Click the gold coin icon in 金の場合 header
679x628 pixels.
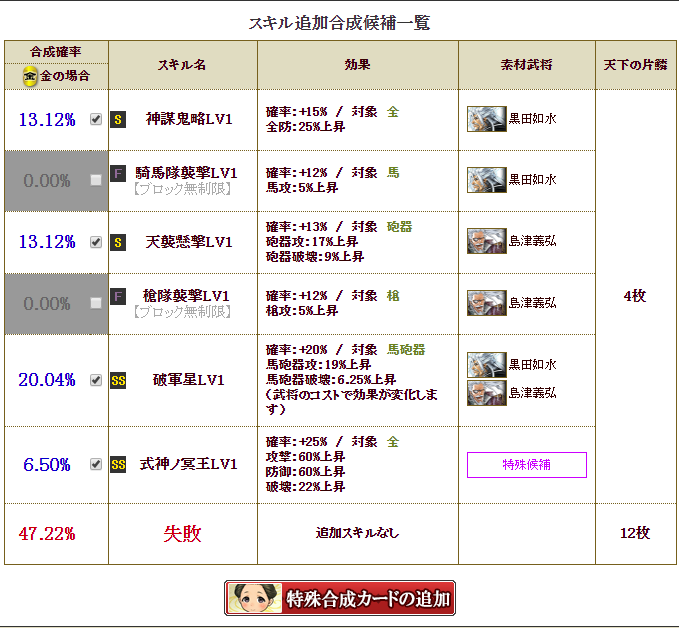[30, 76]
